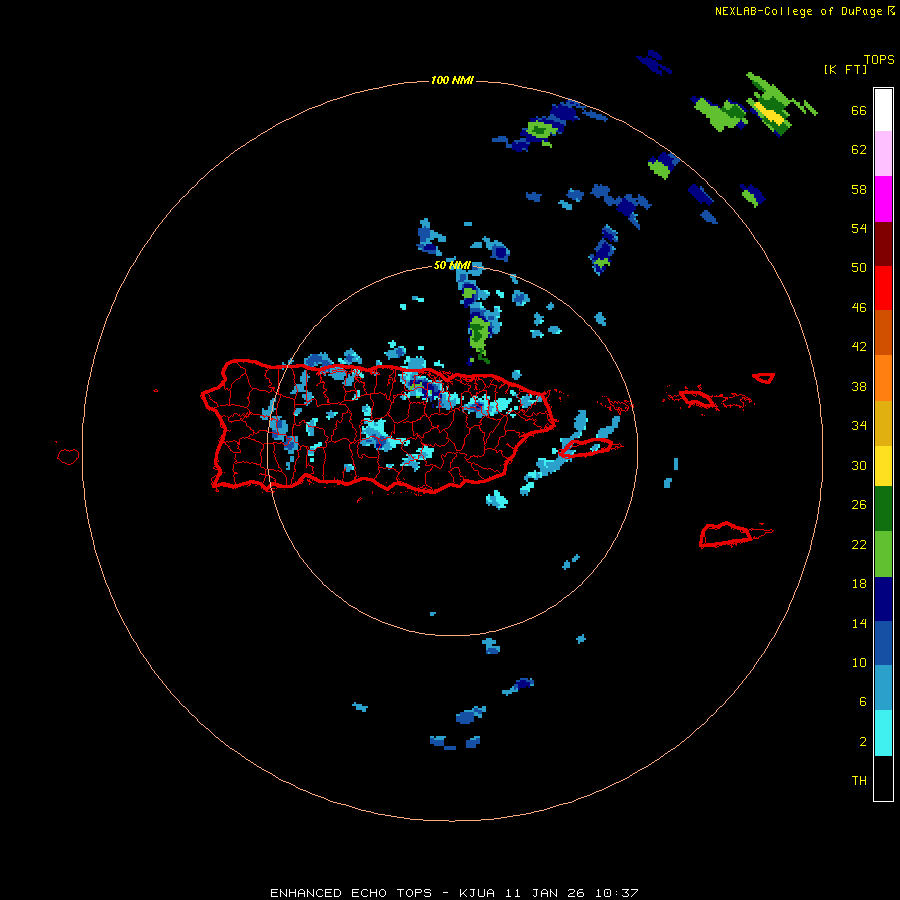Select the dark green legend swatch
The image size is (900, 900).
pos(883,509)
